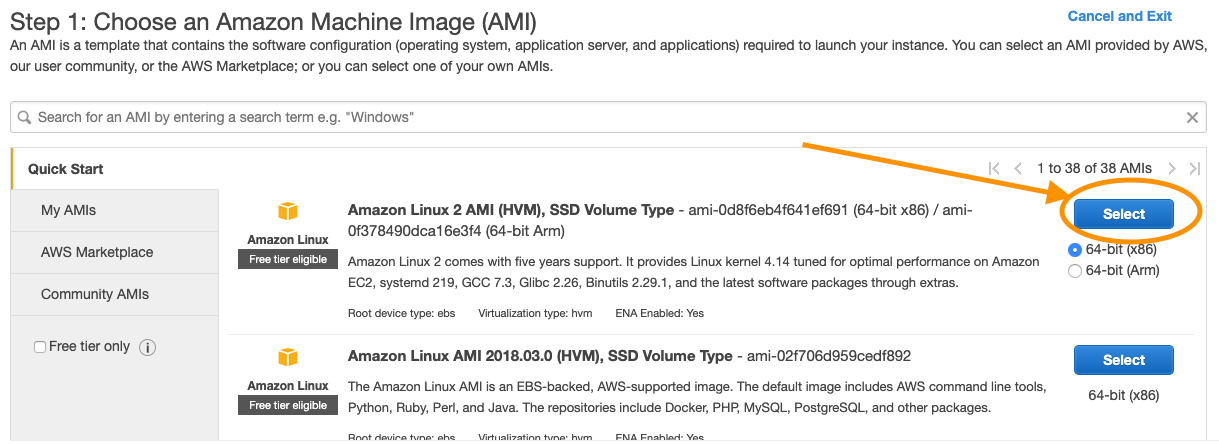This screenshot has height=444, width=1219.
Task: Click Amazon Linux AMI 2018.03.0 box icon
Action: [288, 358]
